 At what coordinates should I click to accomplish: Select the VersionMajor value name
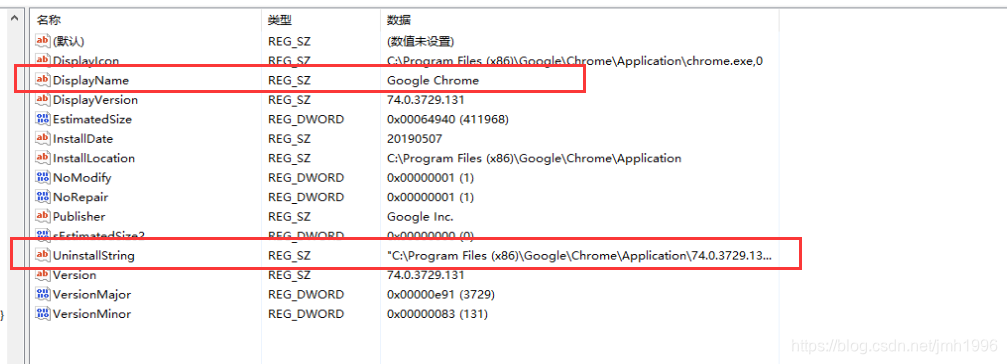(x=92, y=295)
